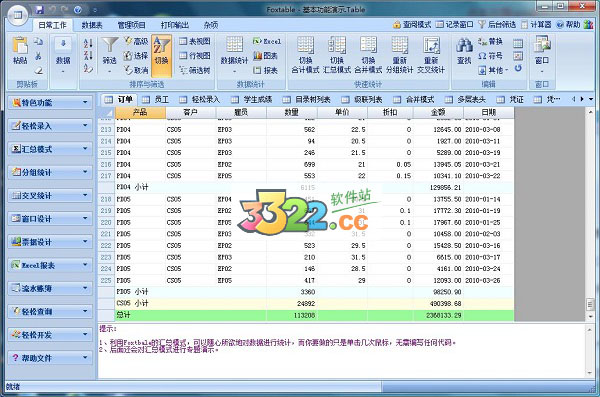Click the 报表 report button
This screenshot has width=600, height=397.
pos(265,70)
